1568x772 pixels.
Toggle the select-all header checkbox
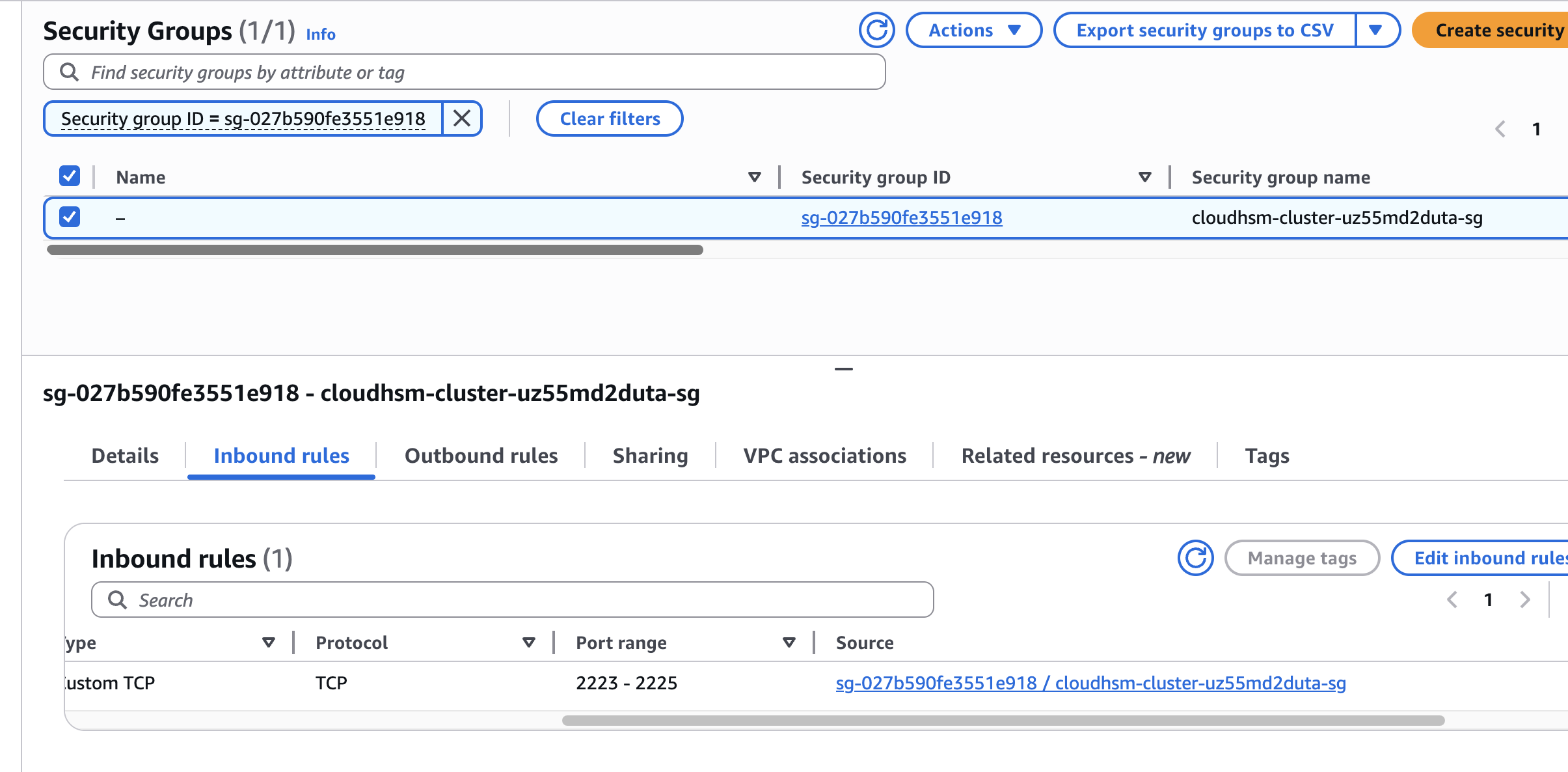click(70, 176)
